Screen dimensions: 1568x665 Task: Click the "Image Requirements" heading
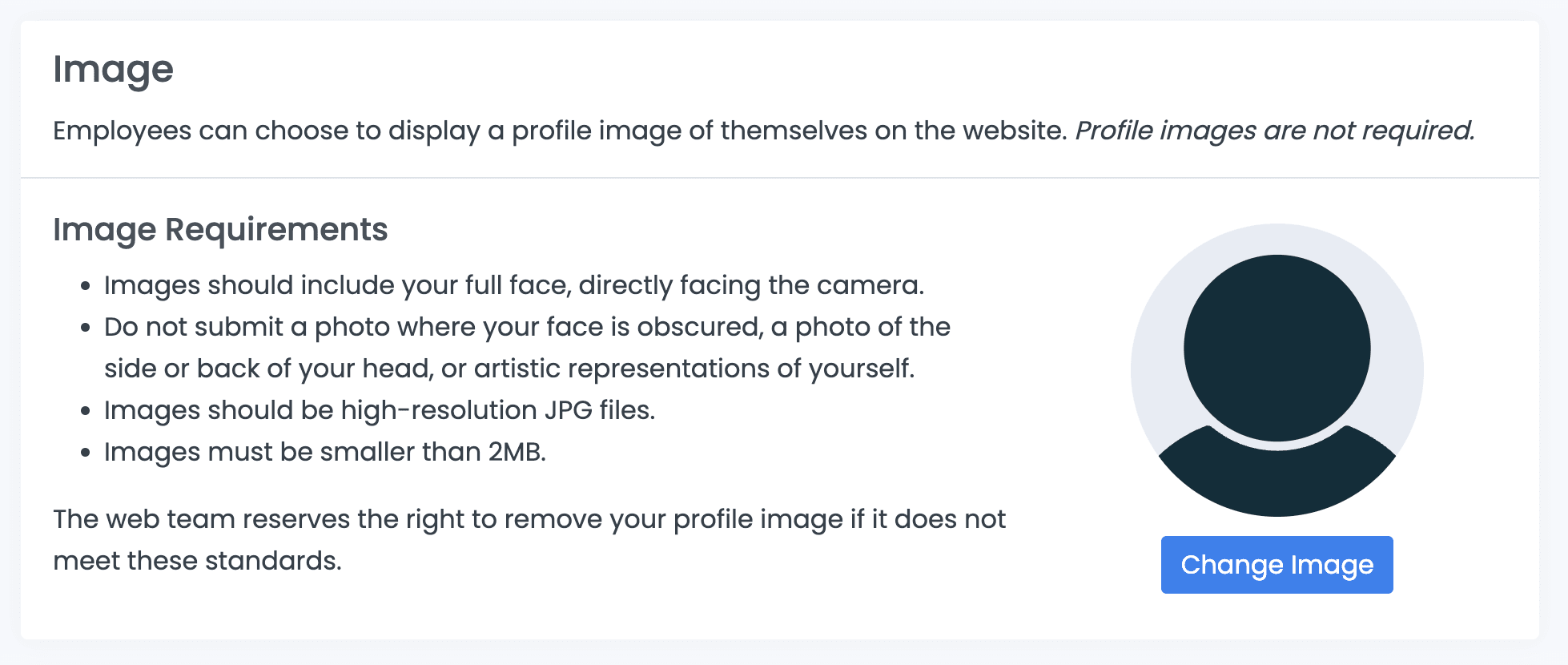click(x=220, y=230)
